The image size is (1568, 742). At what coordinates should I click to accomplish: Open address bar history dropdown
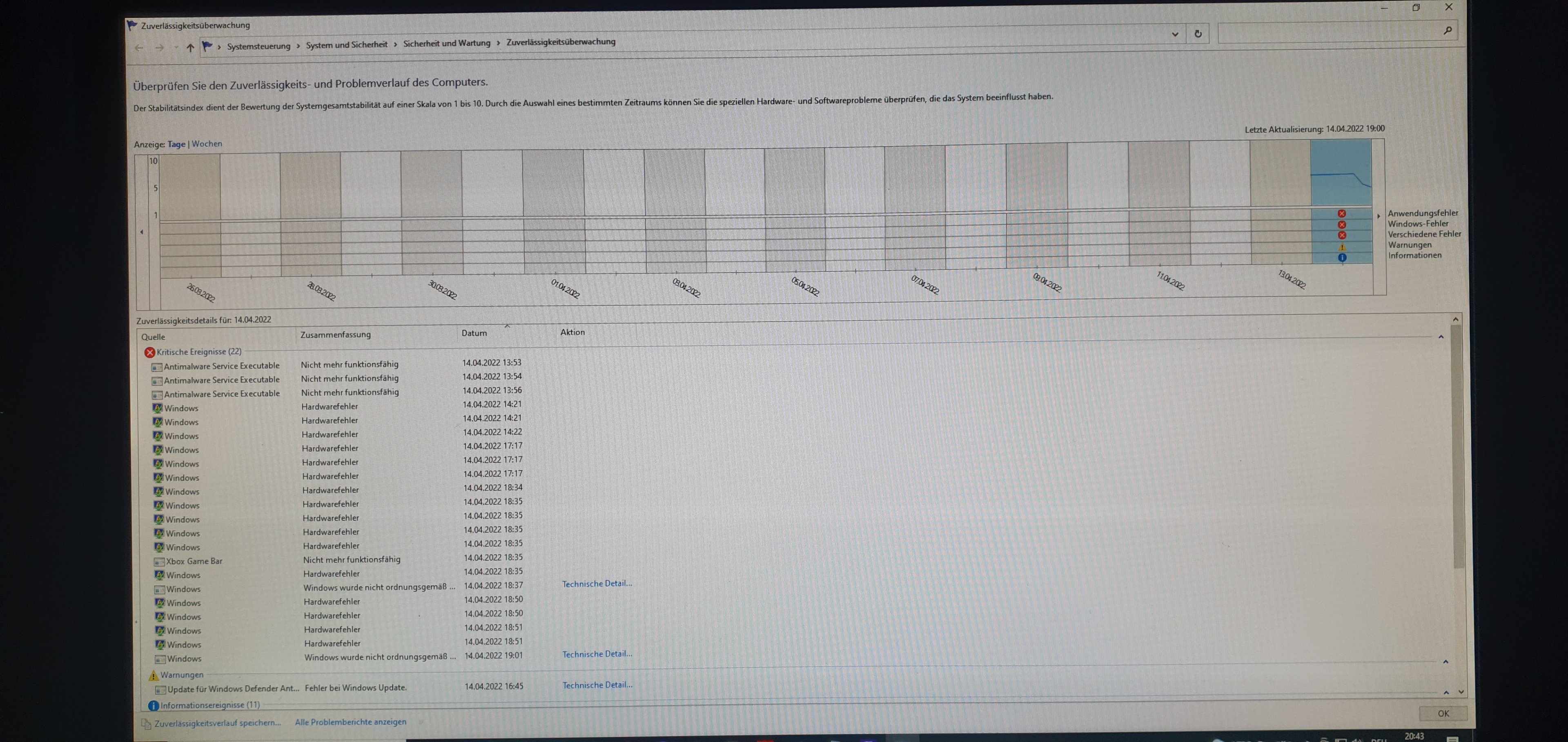1175,35
